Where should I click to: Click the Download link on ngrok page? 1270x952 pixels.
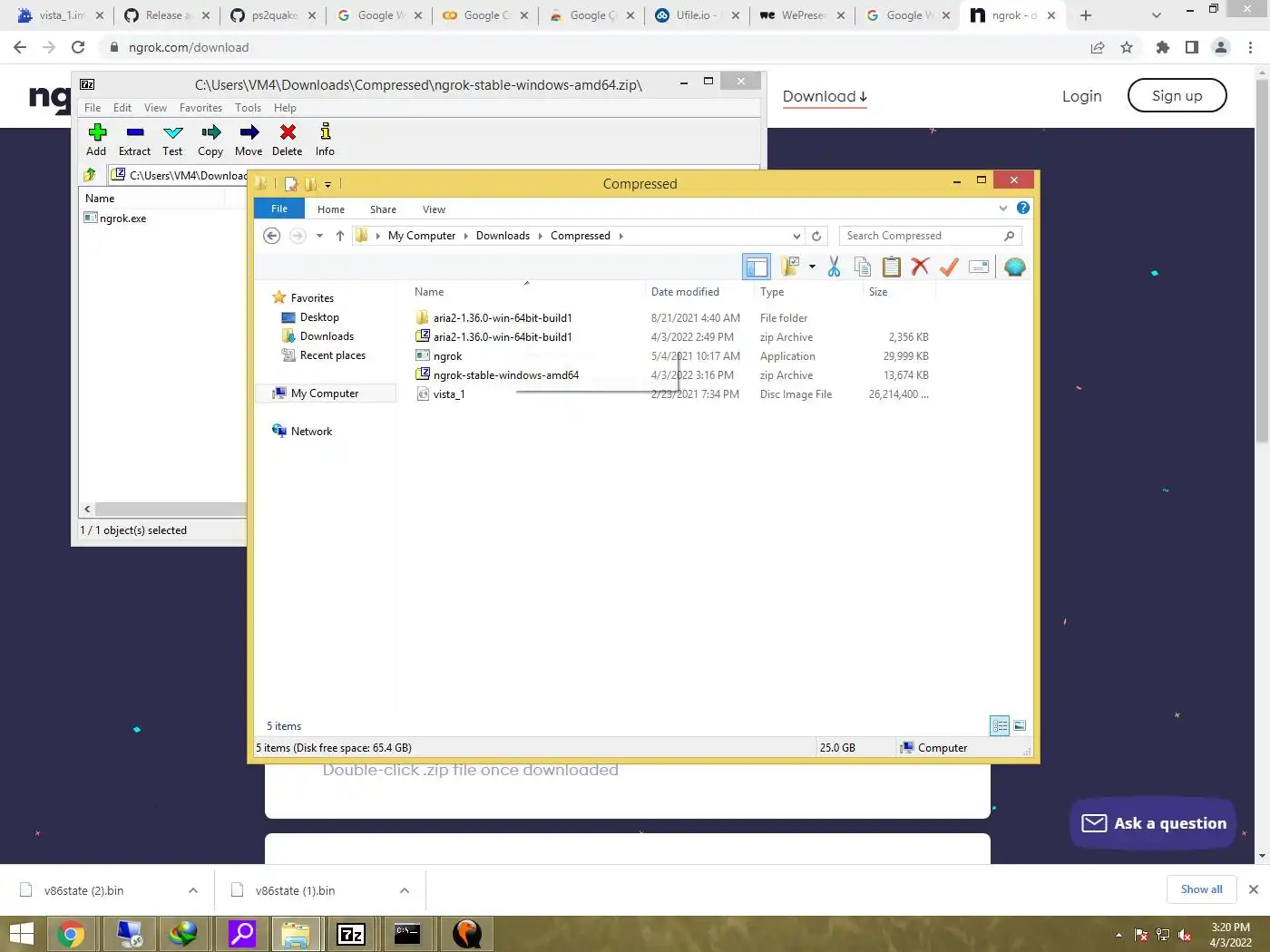(x=825, y=96)
